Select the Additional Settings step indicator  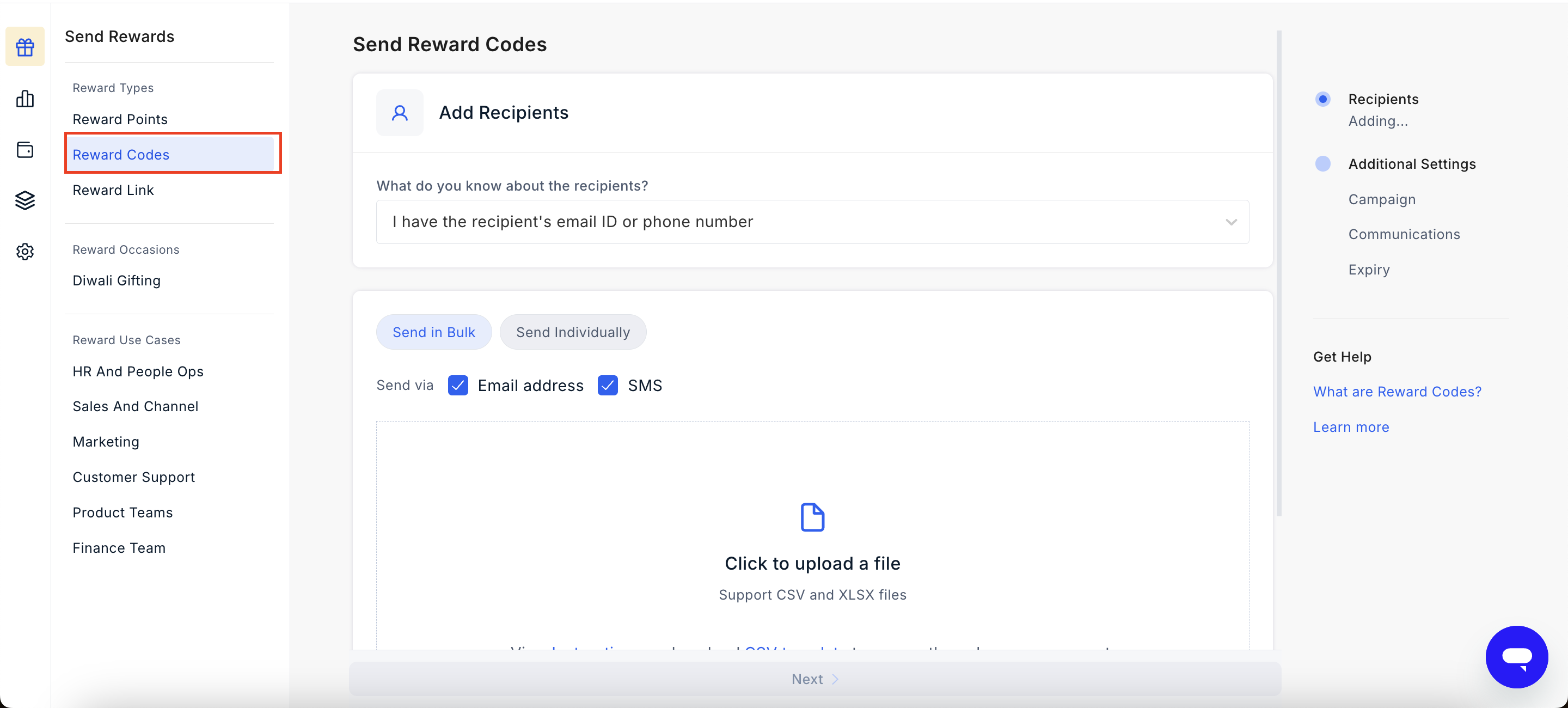click(x=1322, y=164)
